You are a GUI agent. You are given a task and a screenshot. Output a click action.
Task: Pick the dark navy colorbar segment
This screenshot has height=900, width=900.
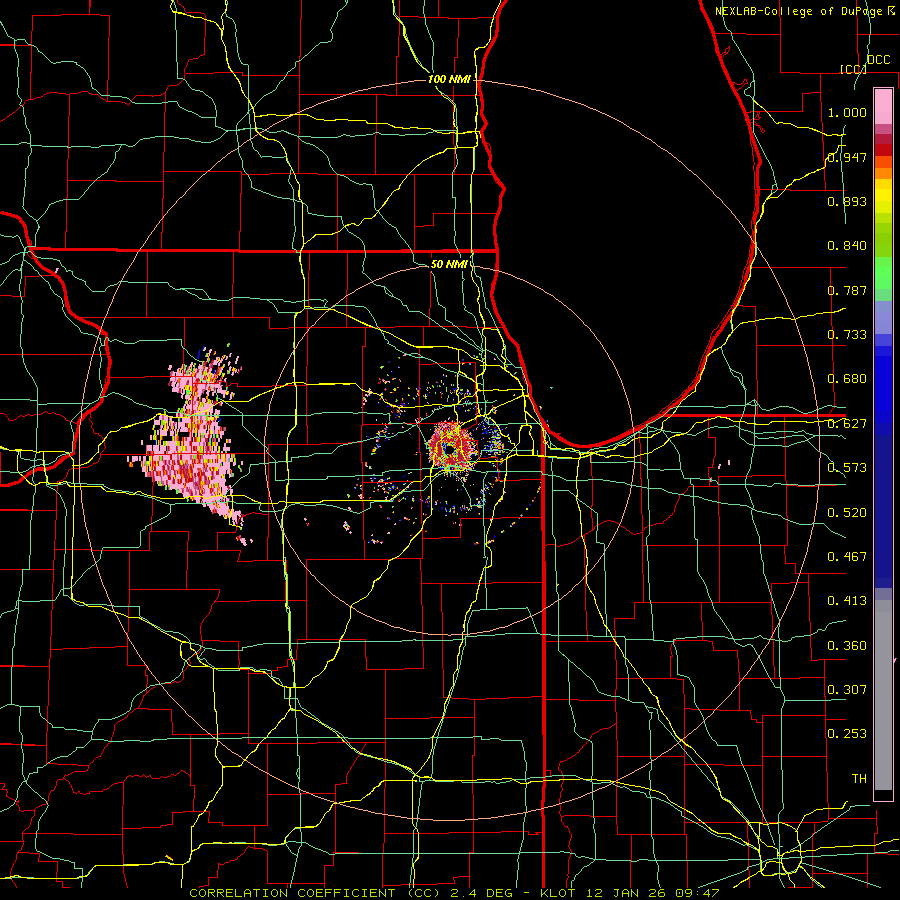point(883,511)
